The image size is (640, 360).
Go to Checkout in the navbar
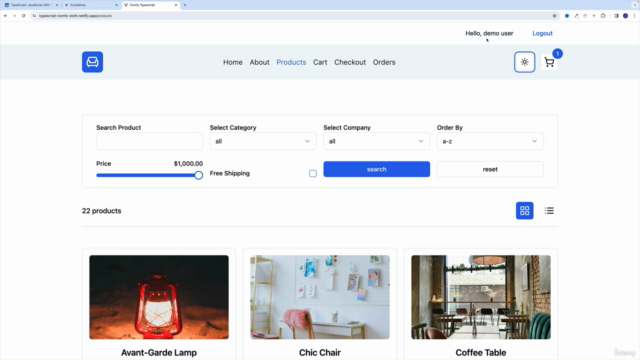tap(350, 62)
